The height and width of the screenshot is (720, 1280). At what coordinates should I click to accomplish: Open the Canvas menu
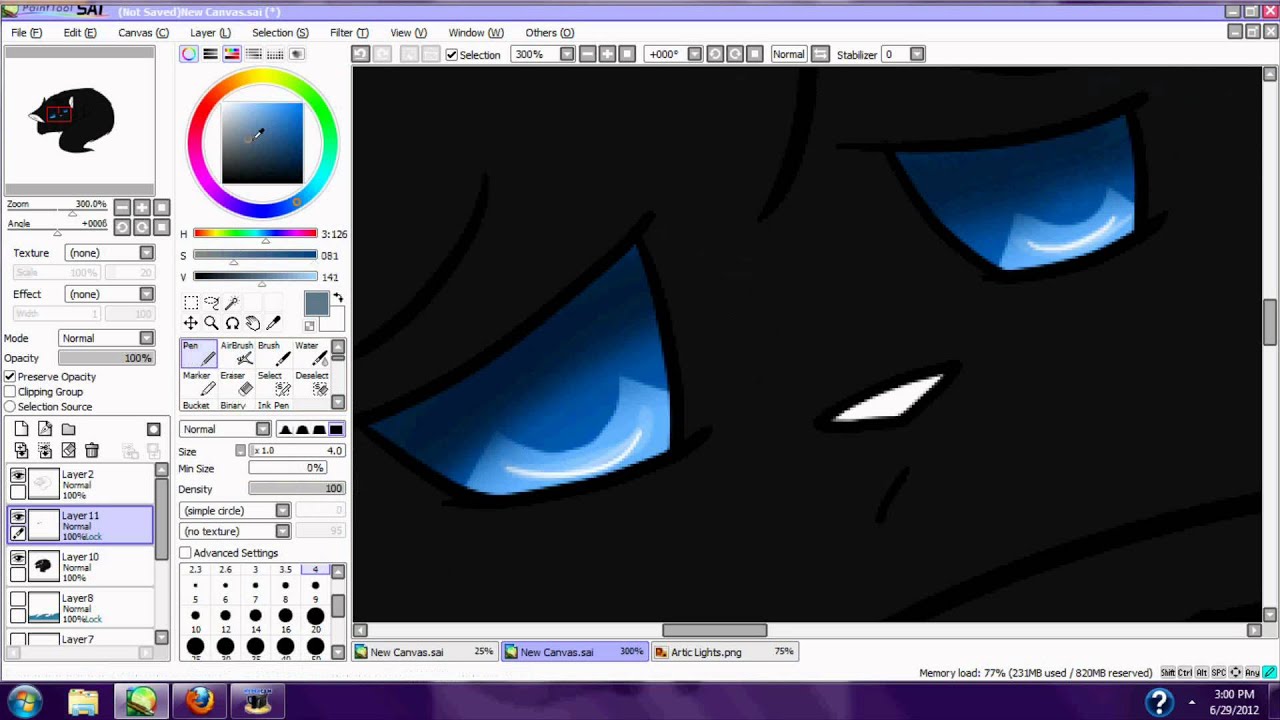pos(143,33)
